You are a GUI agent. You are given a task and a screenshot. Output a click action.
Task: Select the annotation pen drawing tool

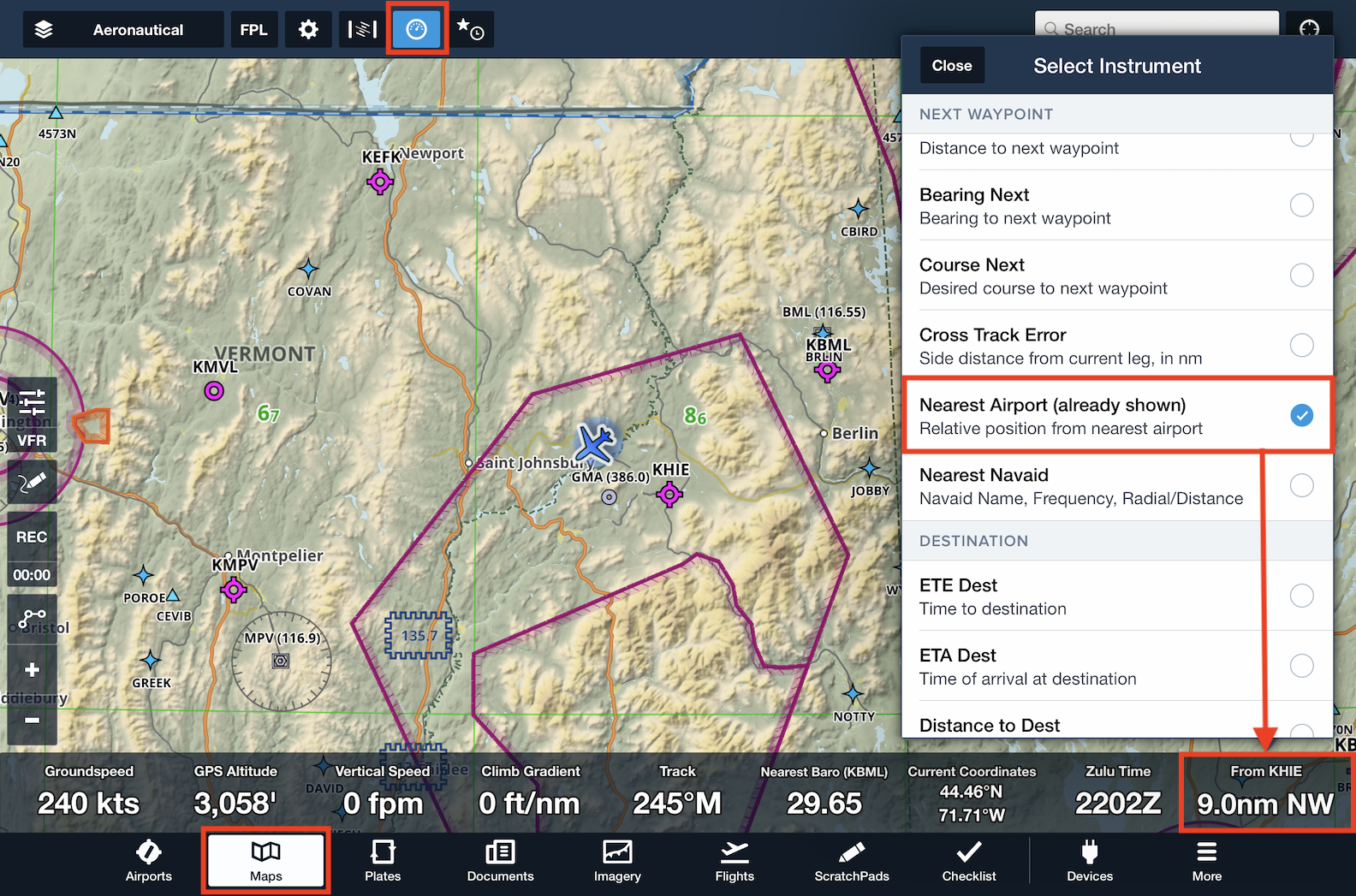click(x=33, y=482)
